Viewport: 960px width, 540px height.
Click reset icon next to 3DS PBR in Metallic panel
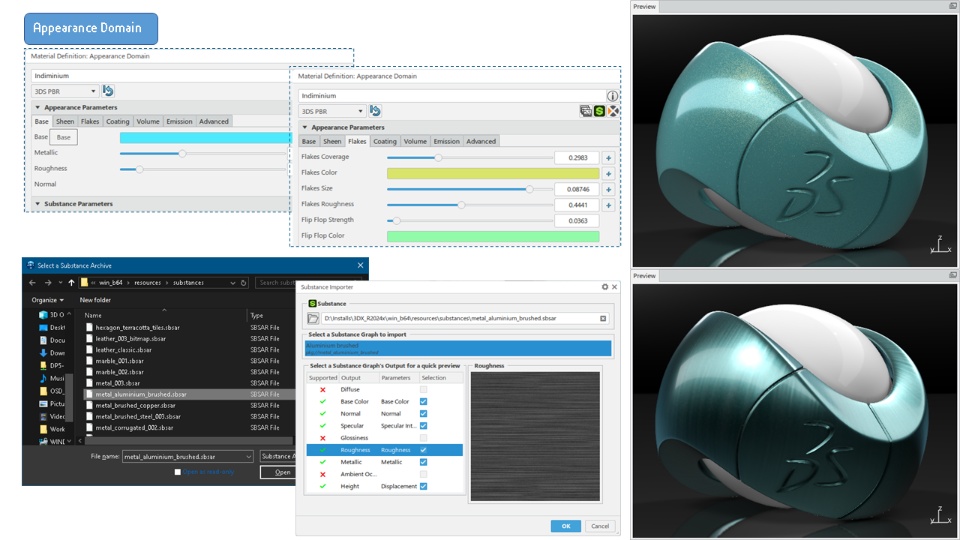click(x=108, y=91)
